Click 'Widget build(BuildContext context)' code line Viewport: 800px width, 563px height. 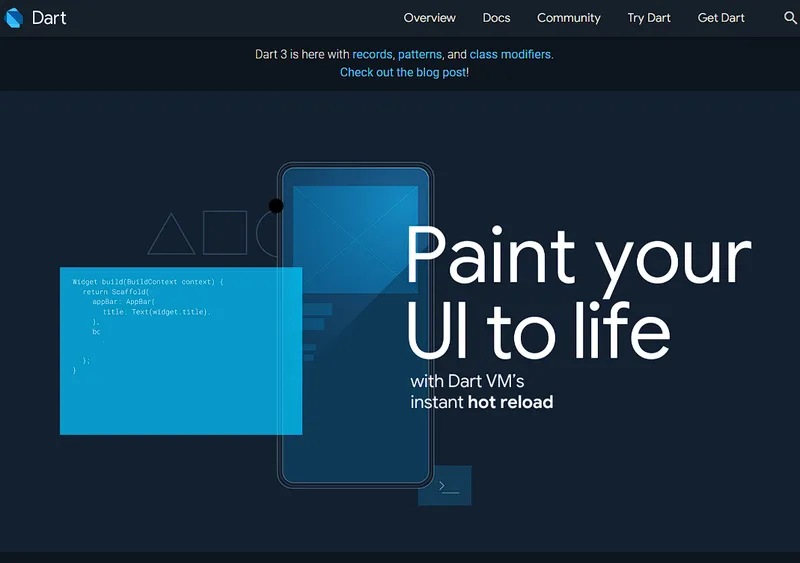148,282
